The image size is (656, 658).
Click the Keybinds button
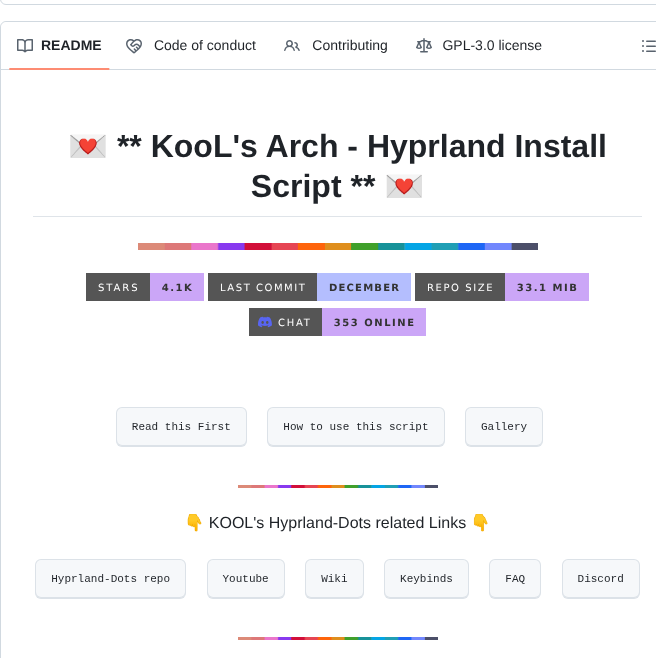click(426, 579)
